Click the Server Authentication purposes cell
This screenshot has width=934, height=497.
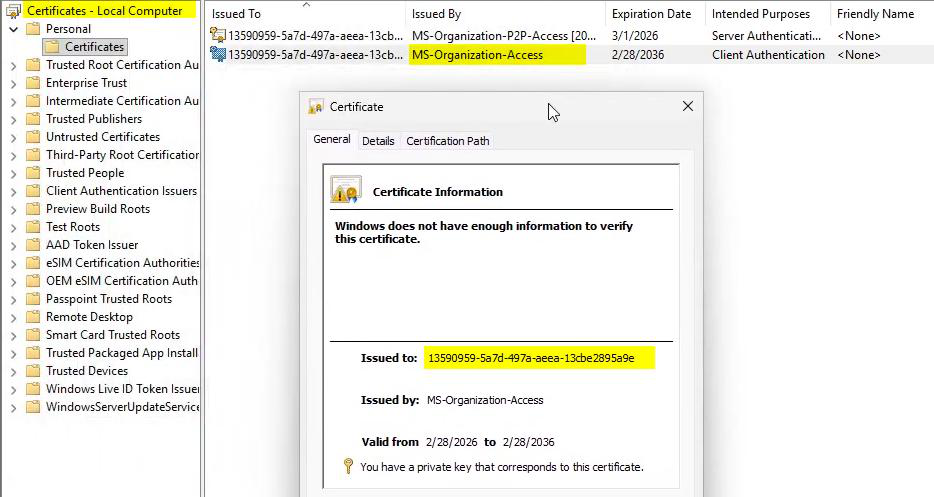click(766, 36)
